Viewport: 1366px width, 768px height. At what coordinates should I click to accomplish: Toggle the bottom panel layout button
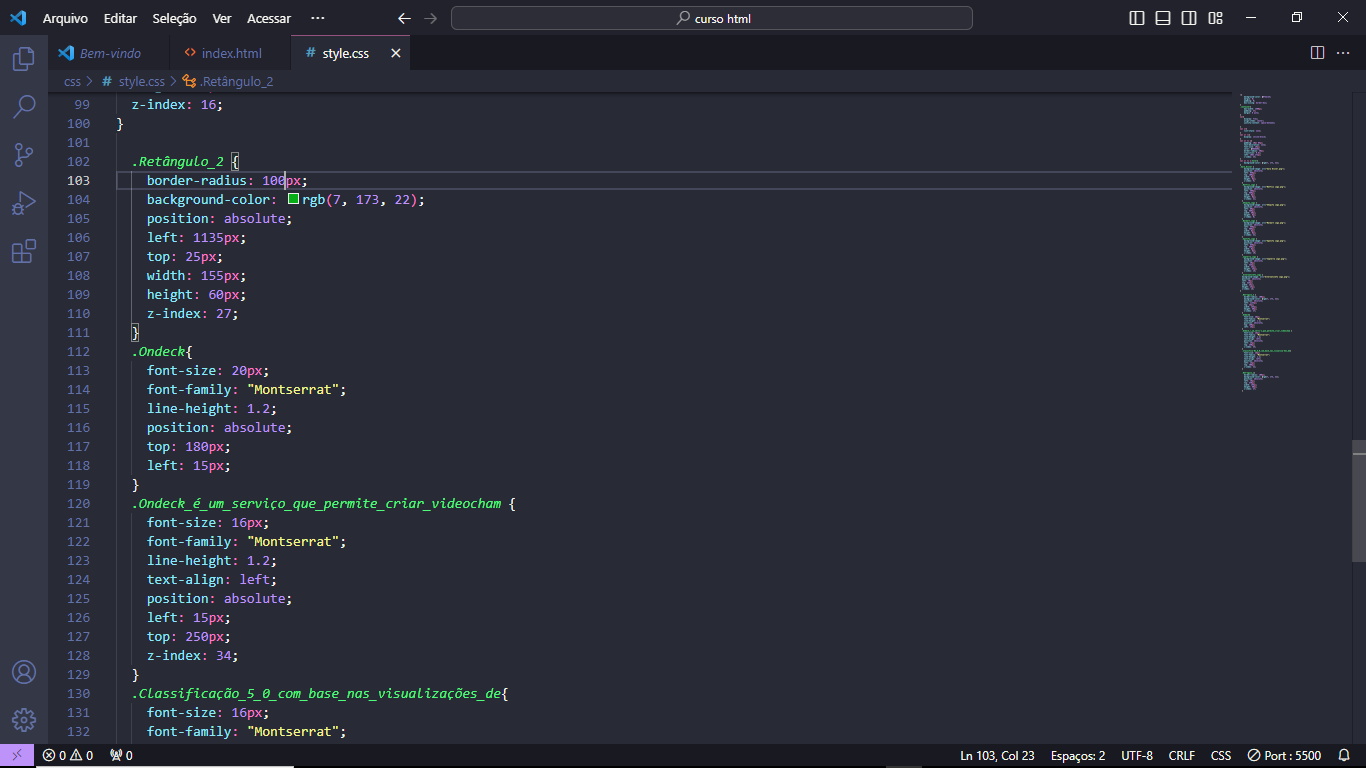point(1163,18)
